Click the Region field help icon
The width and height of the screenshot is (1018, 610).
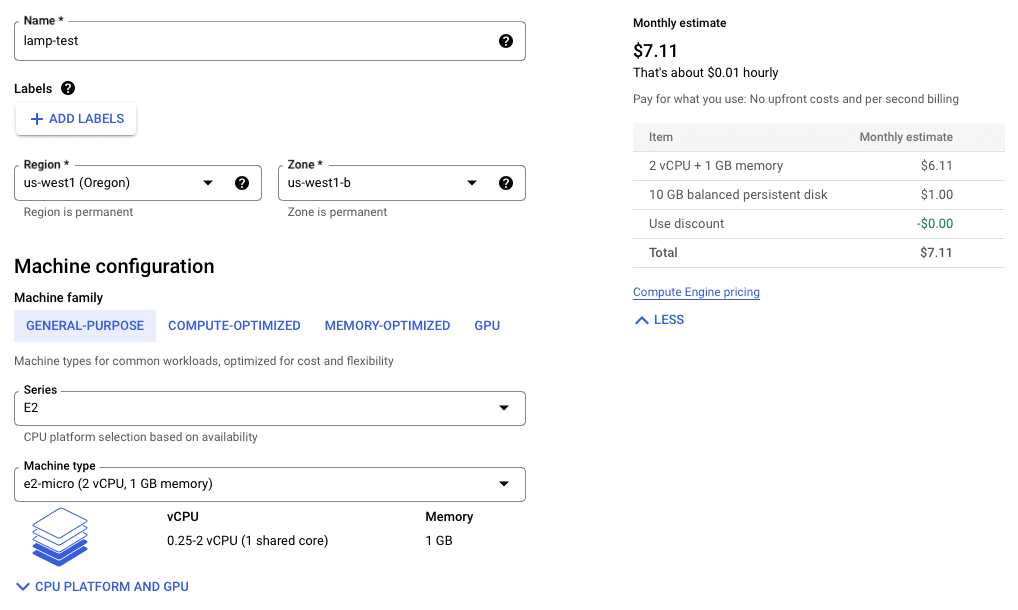point(242,183)
